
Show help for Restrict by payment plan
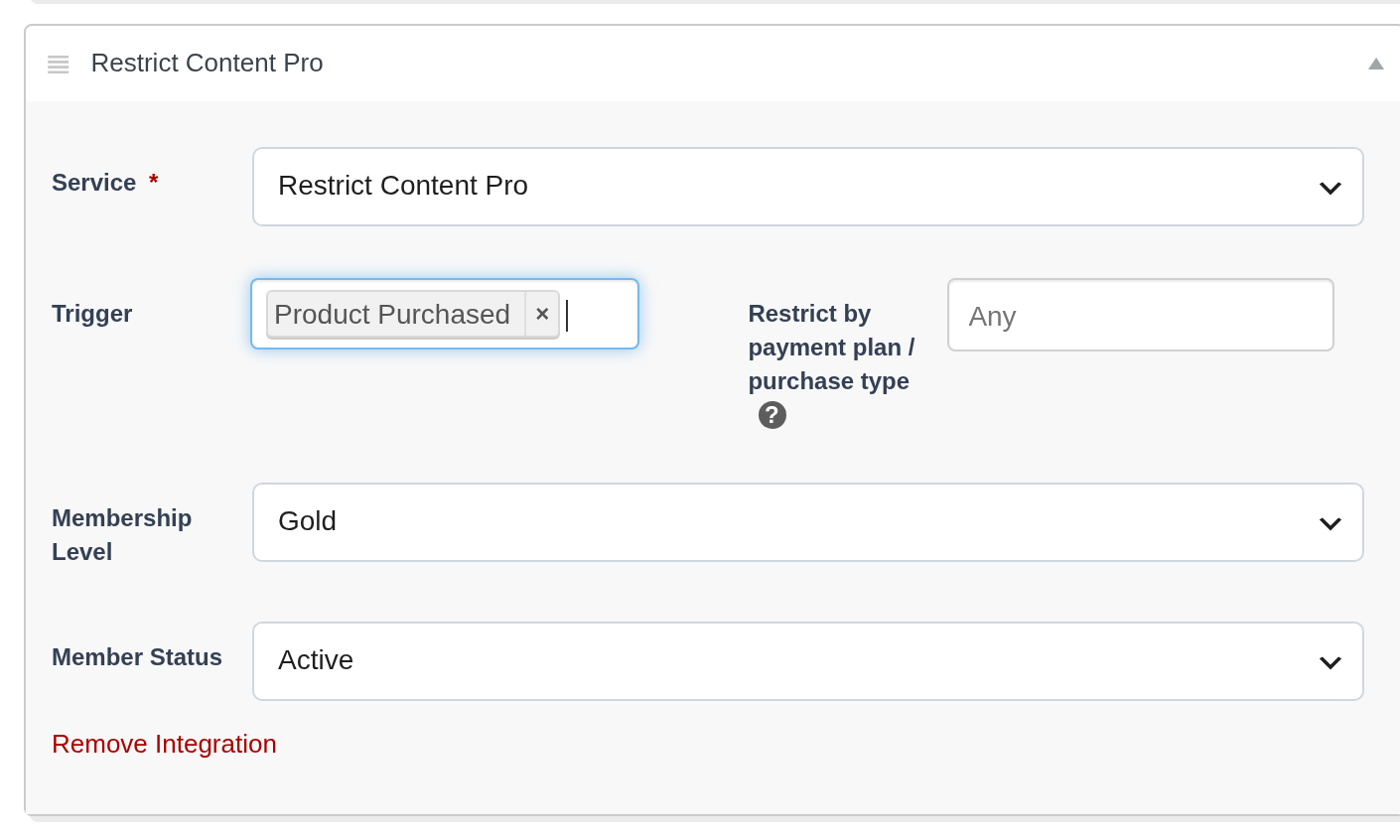772,415
